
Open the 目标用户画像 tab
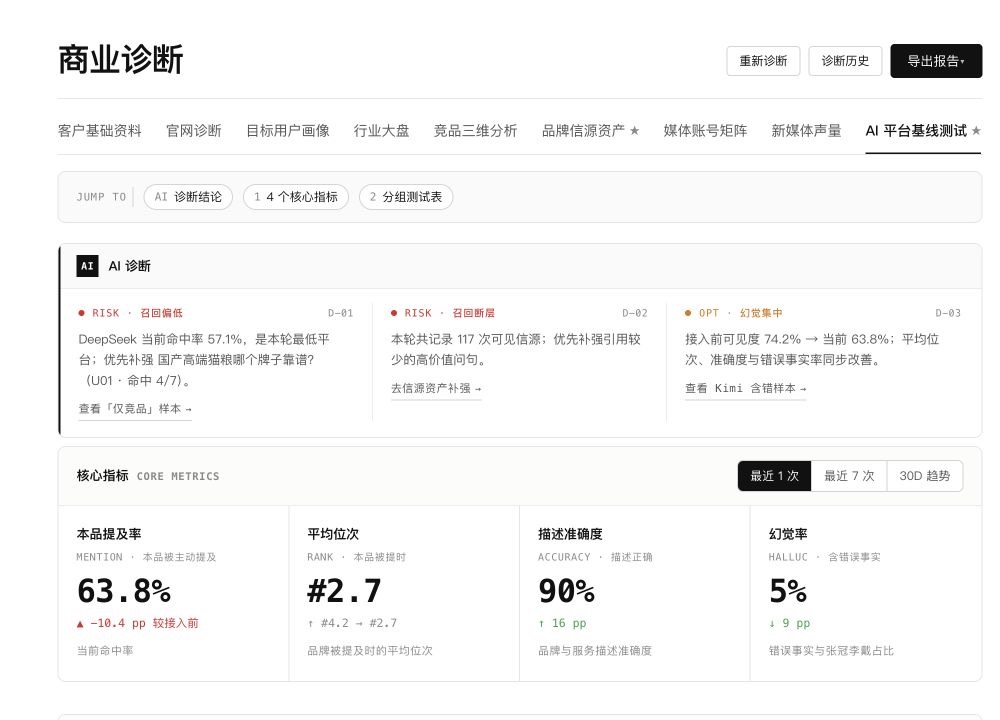[288, 131]
